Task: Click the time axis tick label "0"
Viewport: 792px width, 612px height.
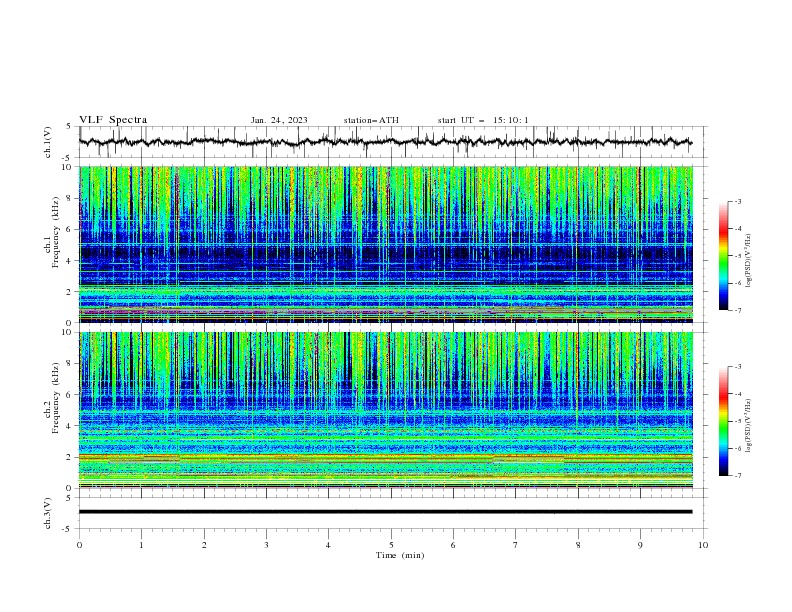Action: point(79,545)
